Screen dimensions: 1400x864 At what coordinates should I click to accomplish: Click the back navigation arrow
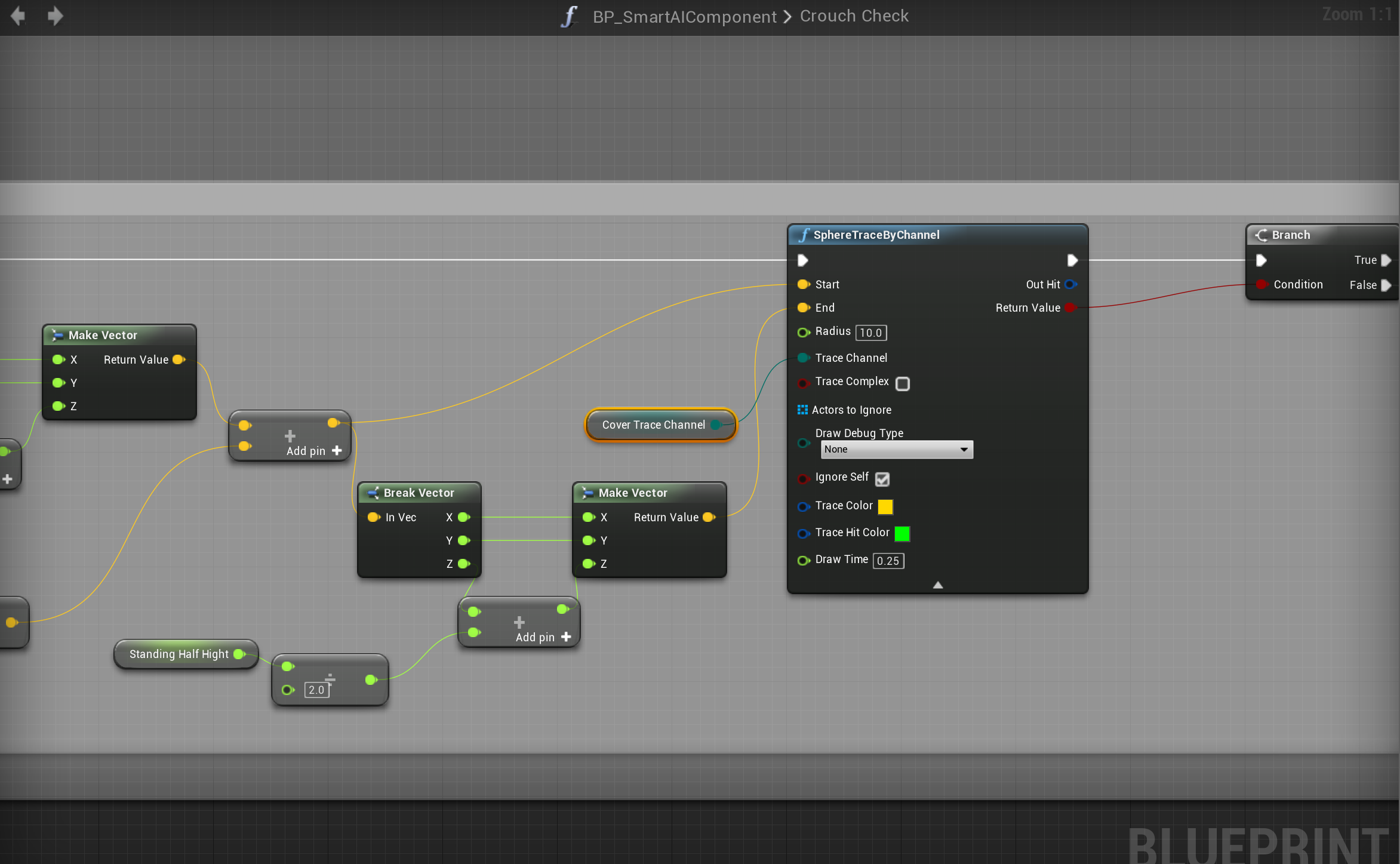[18, 16]
